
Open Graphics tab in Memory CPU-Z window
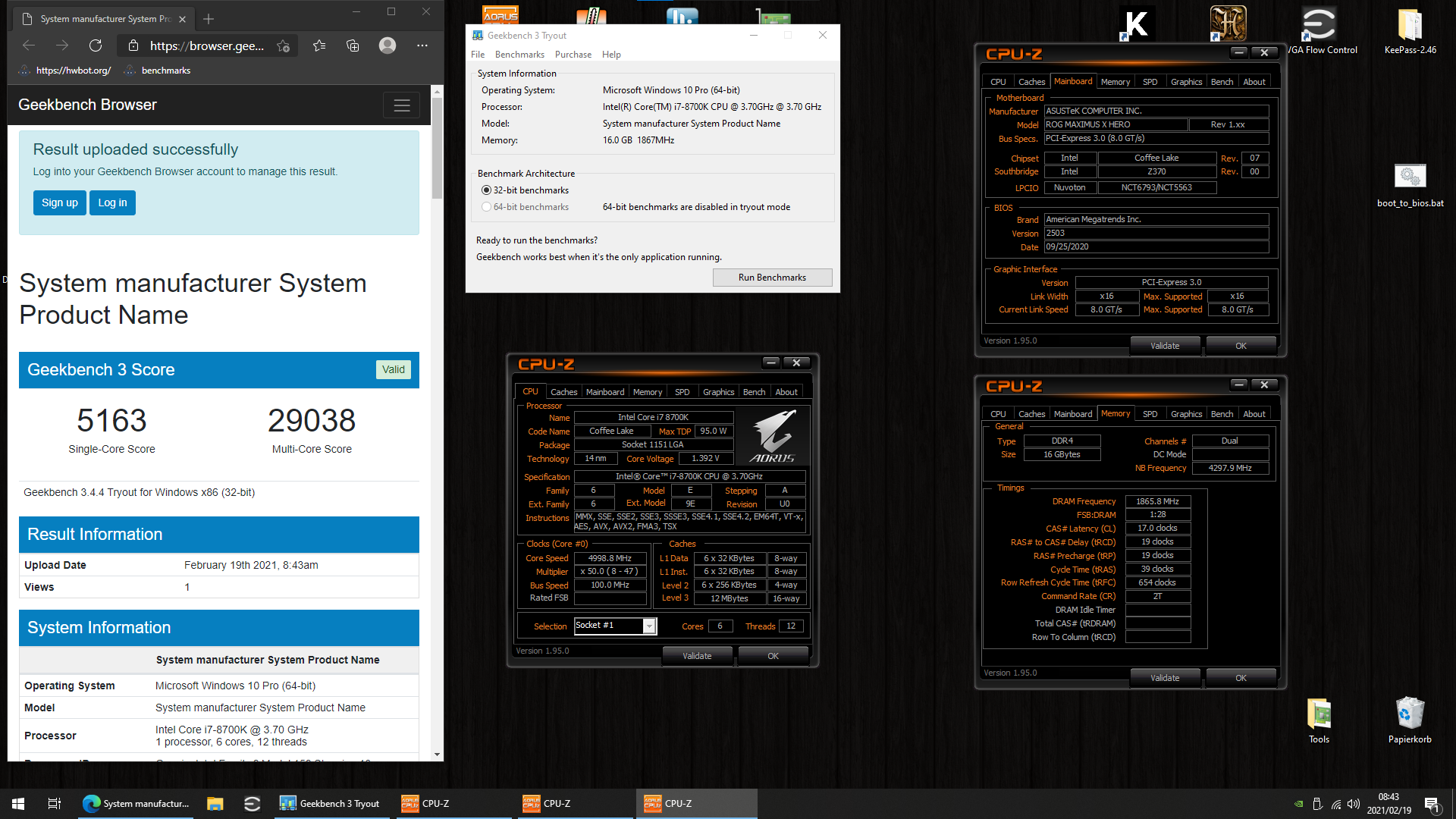(1186, 414)
